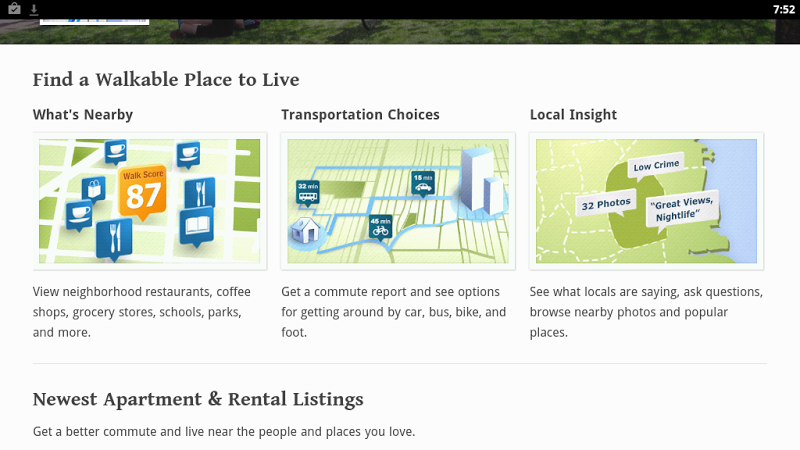The width and height of the screenshot is (800, 450).
Task: Click the house icon on transportation map
Action: (305, 231)
